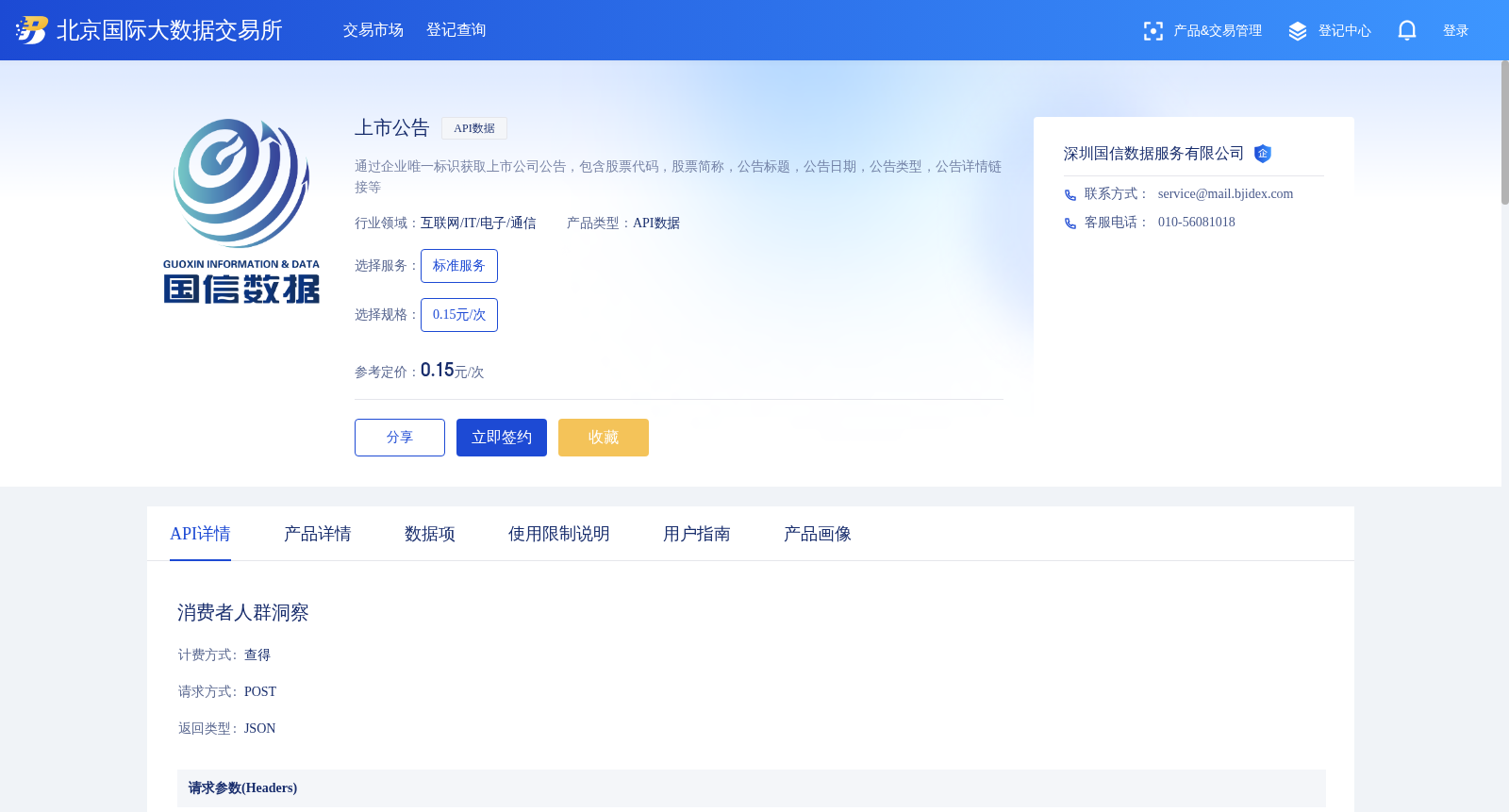The height and width of the screenshot is (812, 1509).
Task: Switch to the 用户指南 tab
Action: (x=697, y=534)
